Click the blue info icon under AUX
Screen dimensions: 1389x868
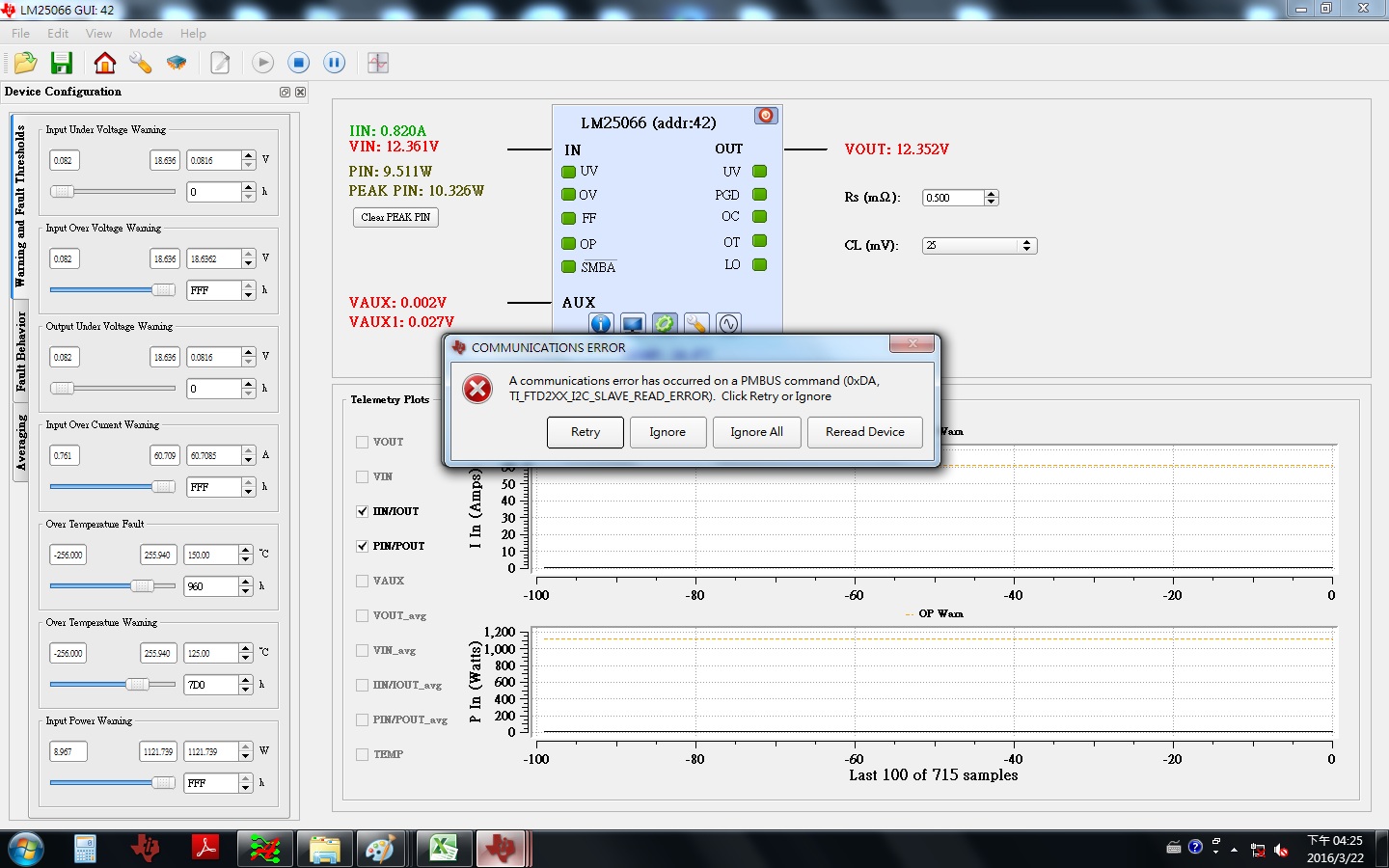[x=601, y=324]
